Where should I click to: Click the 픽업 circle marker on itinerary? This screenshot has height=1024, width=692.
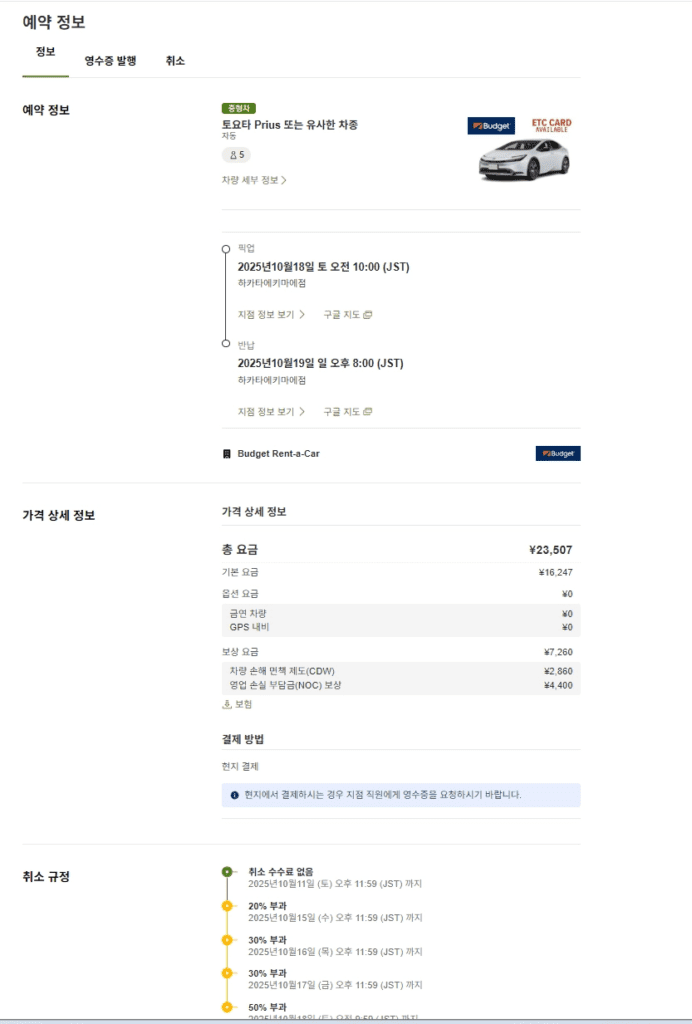click(226, 248)
